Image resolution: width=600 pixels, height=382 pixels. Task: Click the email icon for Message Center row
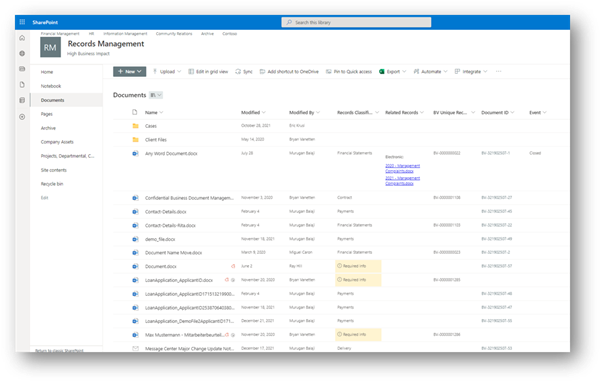(x=135, y=349)
